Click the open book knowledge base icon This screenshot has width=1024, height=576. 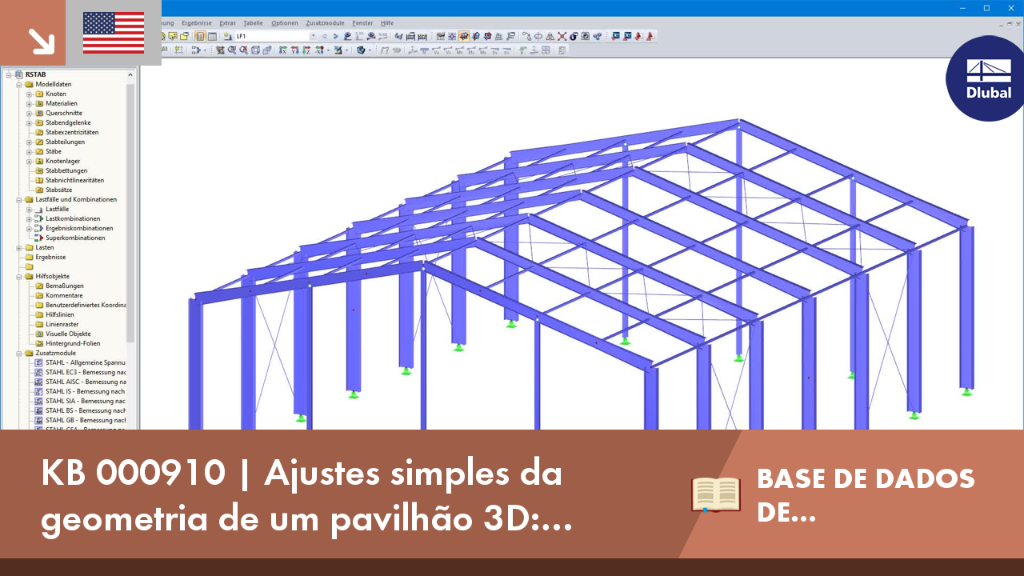pos(716,494)
